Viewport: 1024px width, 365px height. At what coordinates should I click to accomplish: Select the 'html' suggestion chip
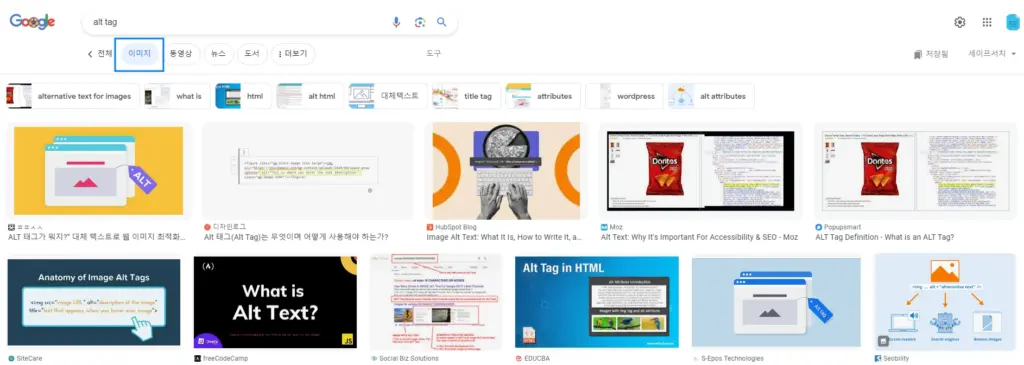pos(243,96)
